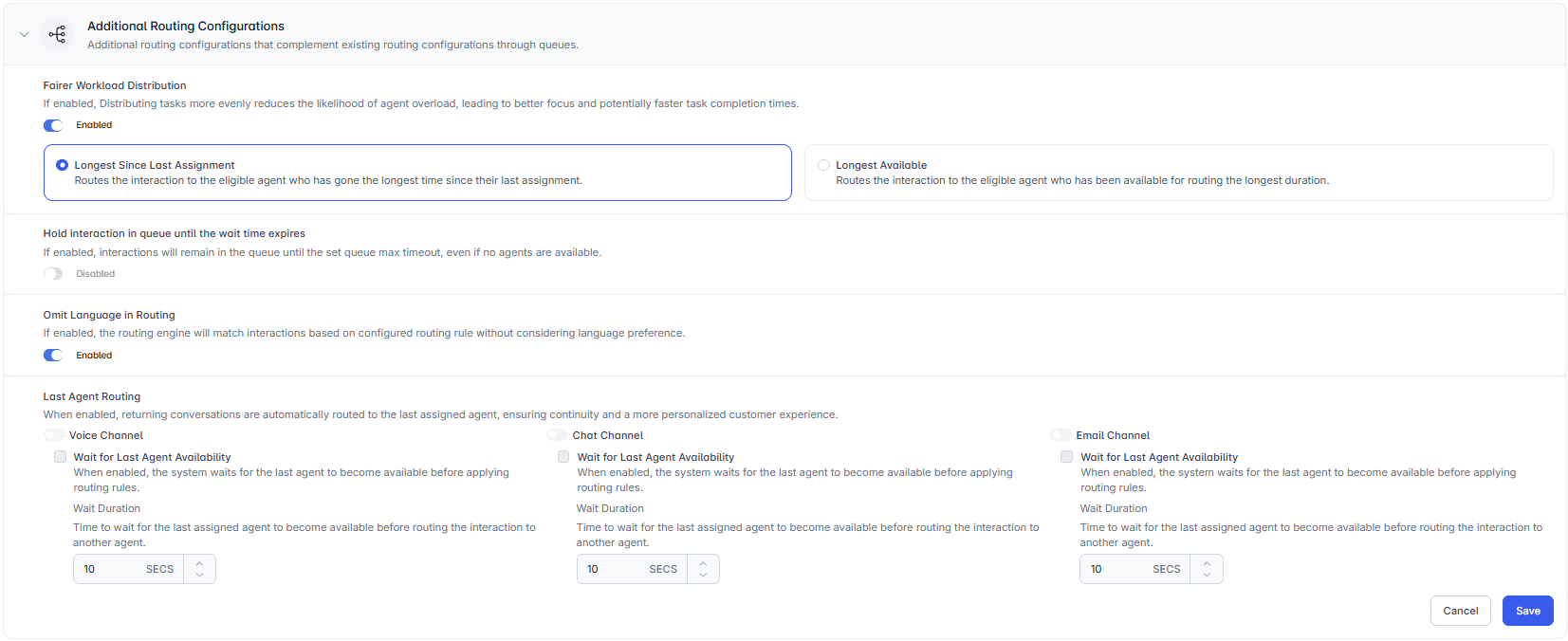This screenshot has height=641, width=1568.
Task: Enable Last Agent Routing for Email Channel
Action: pyautogui.click(x=1061, y=435)
